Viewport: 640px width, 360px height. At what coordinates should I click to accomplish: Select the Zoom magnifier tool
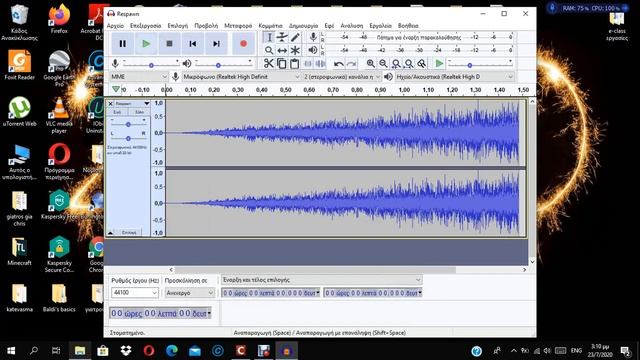tap(269, 51)
